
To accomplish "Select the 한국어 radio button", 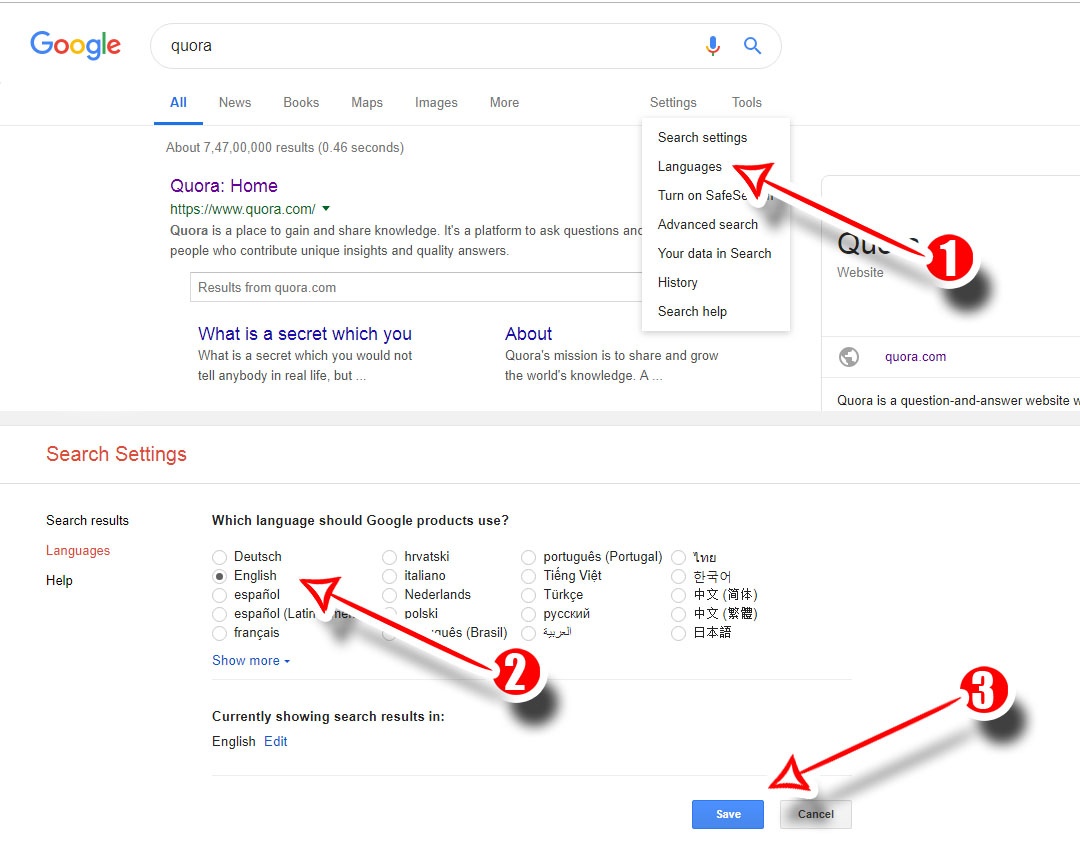I will [678, 576].
